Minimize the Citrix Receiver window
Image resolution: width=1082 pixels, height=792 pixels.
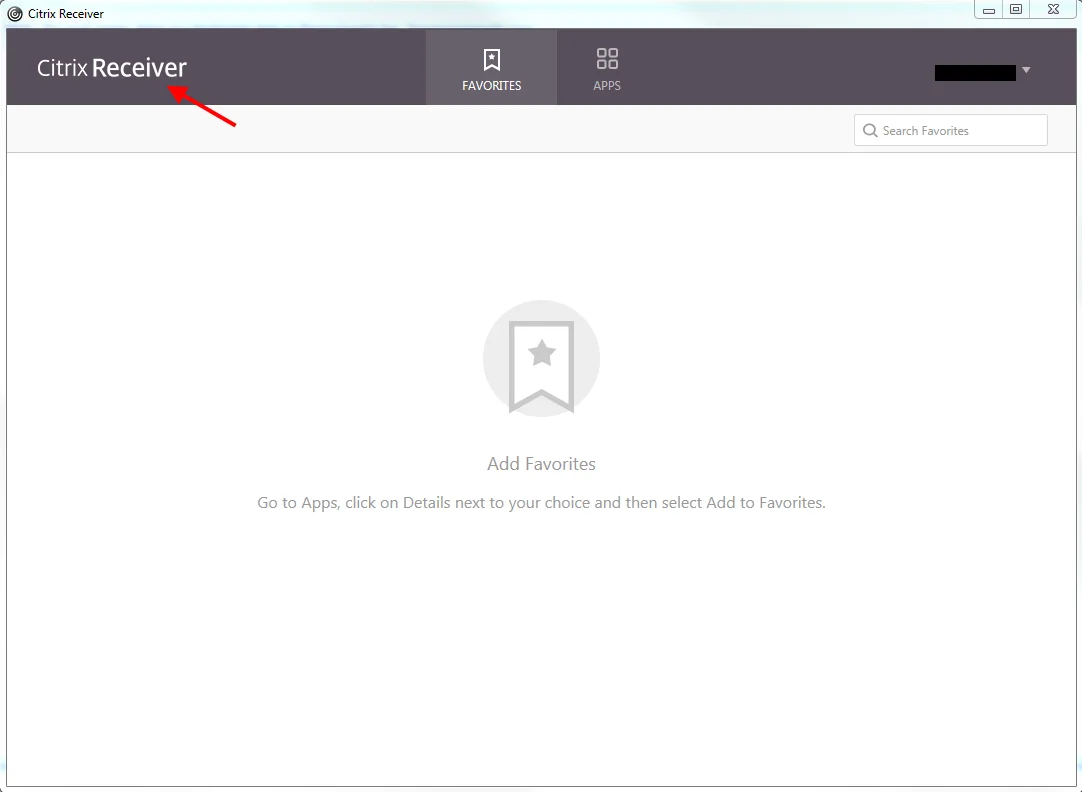[x=988, y=10]
